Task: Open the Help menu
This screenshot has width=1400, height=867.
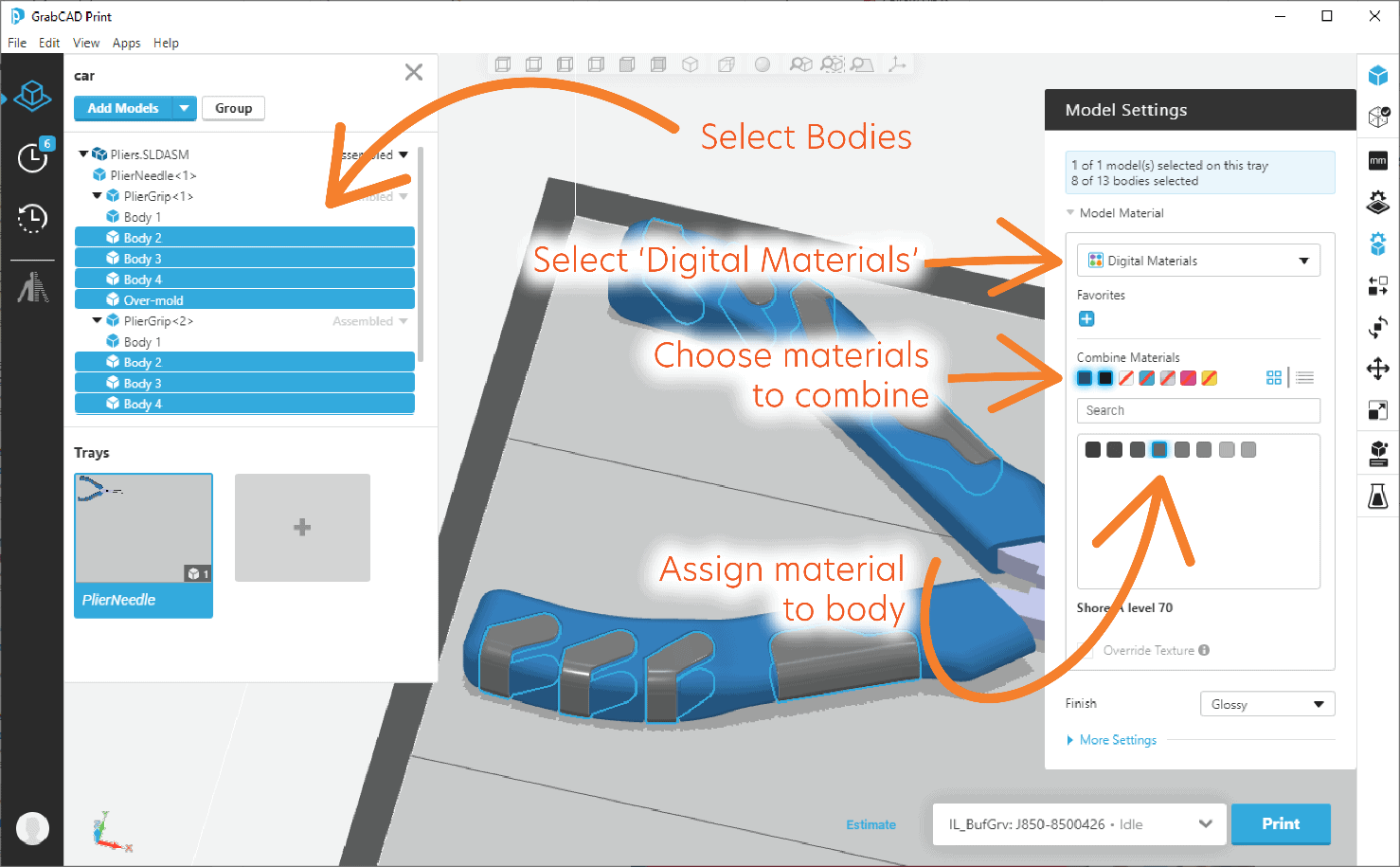Action: (166, 43)
